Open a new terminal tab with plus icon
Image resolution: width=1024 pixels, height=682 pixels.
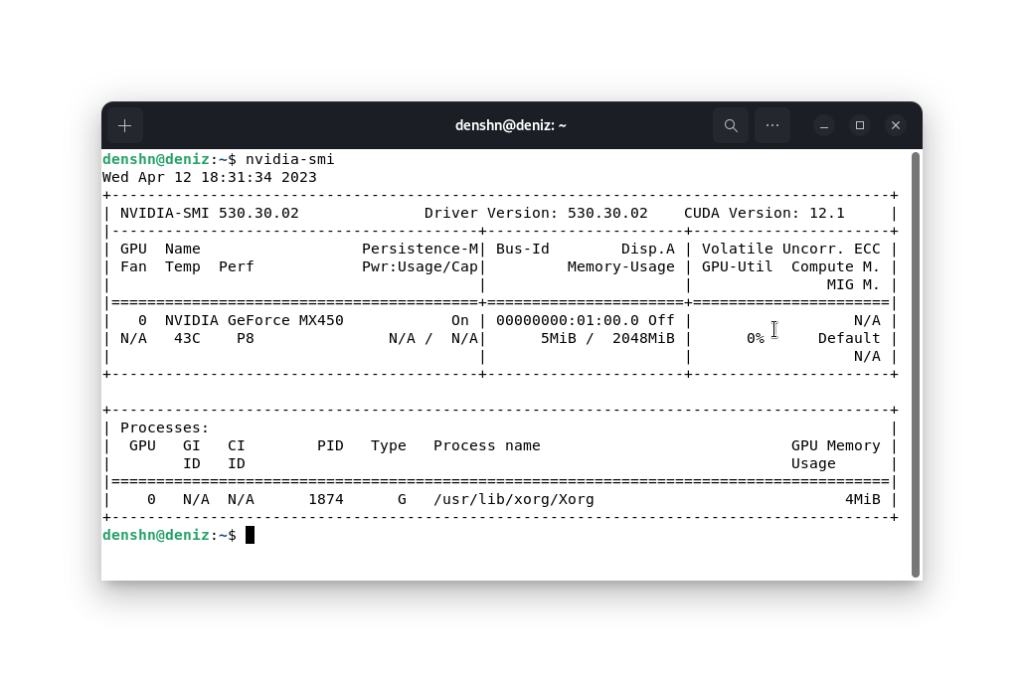[125, 125]
